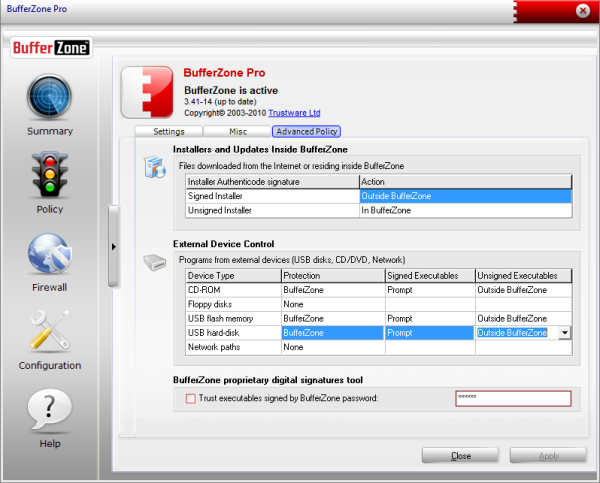Click the Firewall label in sidebar
Viewport: 600px width, 483px height.
tap(50, 287)
